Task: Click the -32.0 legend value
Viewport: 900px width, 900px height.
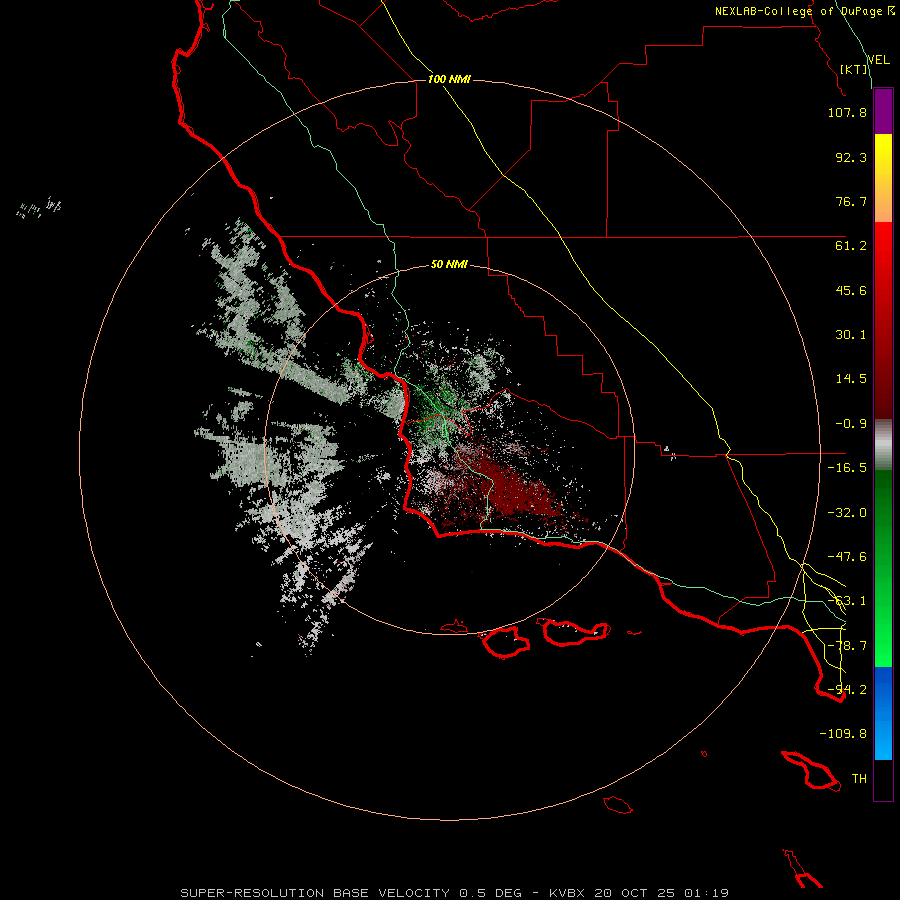Action: pyautogui.click(x=847, y=513)
